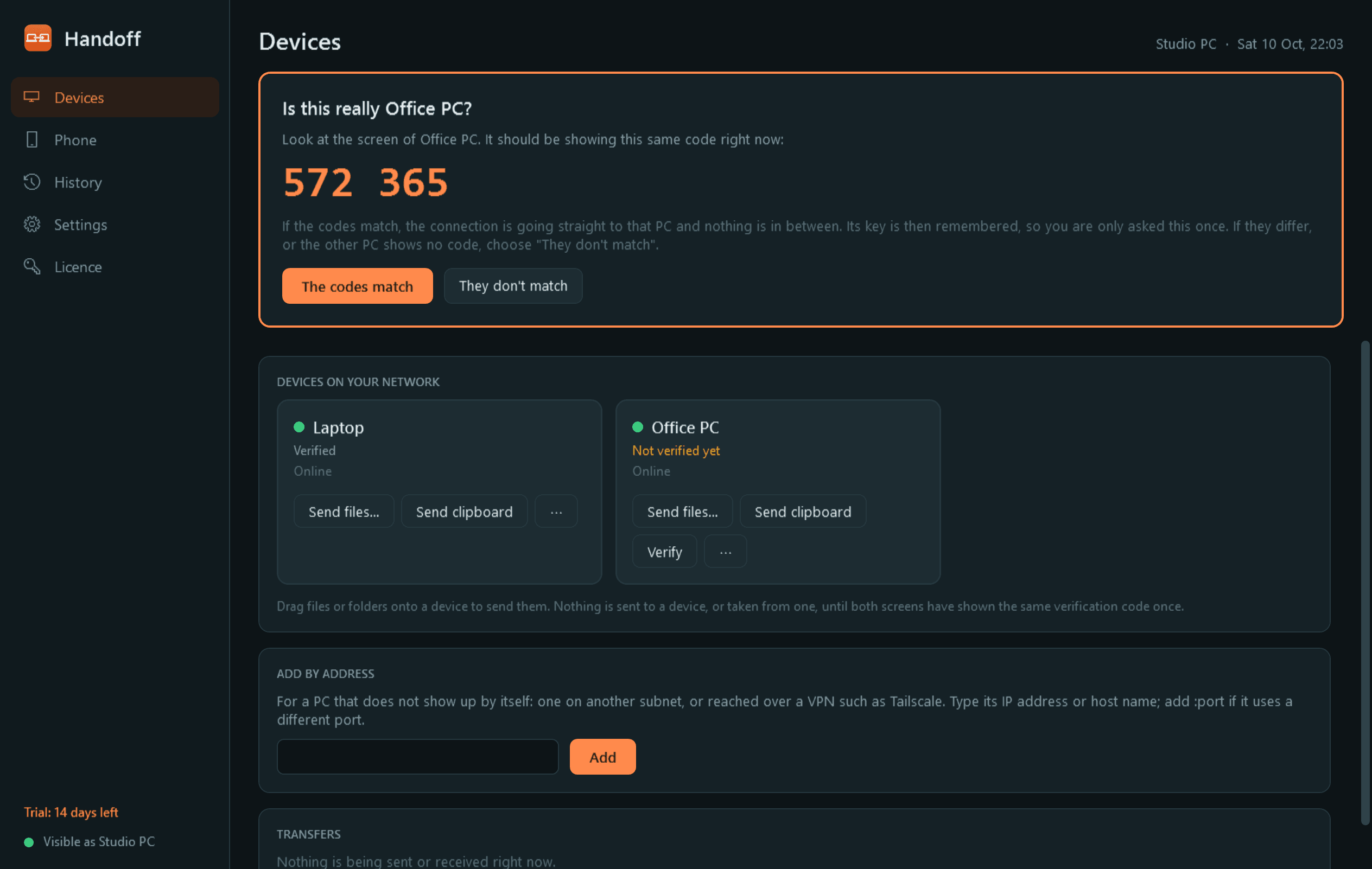Click the Handoff app logo icon
The width and height of the screenshot is (1372, 869).
37,38
